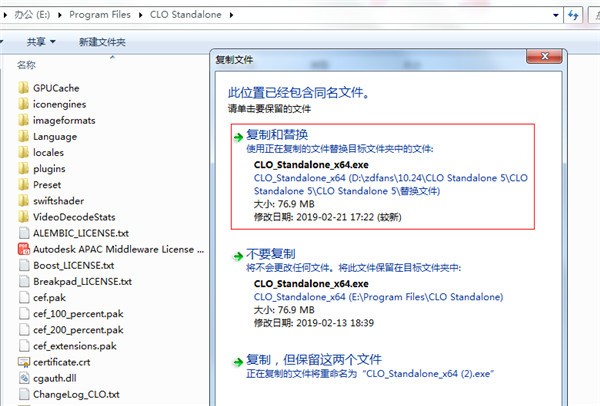Select the imageformats folder icon
This screenshot has width=600, height=406.
pos(23,120)
